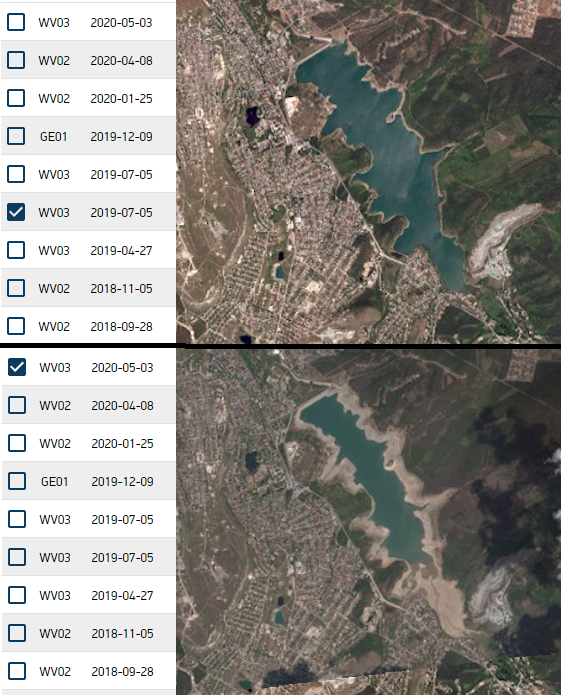Enable WV02 2020-04-08 in the upper list
This screenshot has height=696, width=561.
coord(16,60)
